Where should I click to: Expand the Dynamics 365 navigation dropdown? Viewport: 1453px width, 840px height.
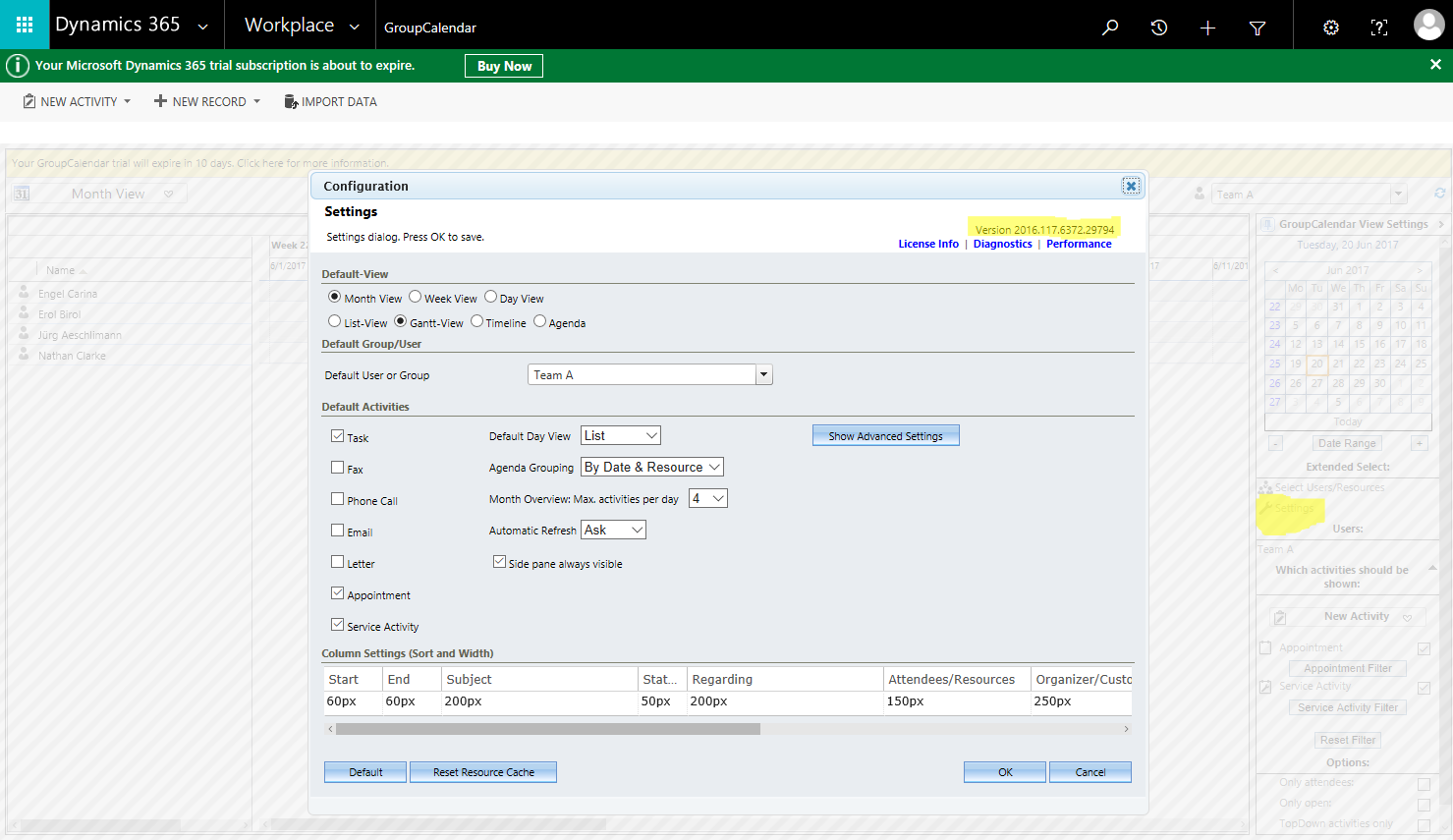pos(203,28)
